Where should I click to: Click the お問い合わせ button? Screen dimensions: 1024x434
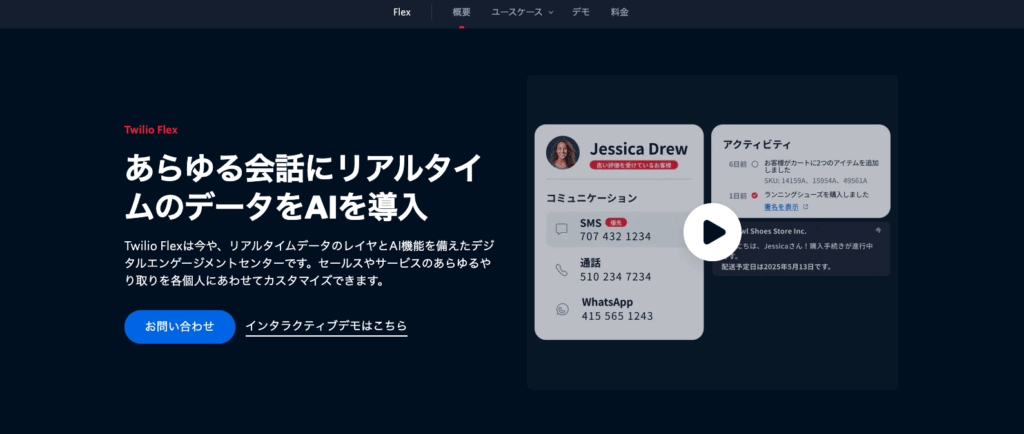tap(179, 326)
